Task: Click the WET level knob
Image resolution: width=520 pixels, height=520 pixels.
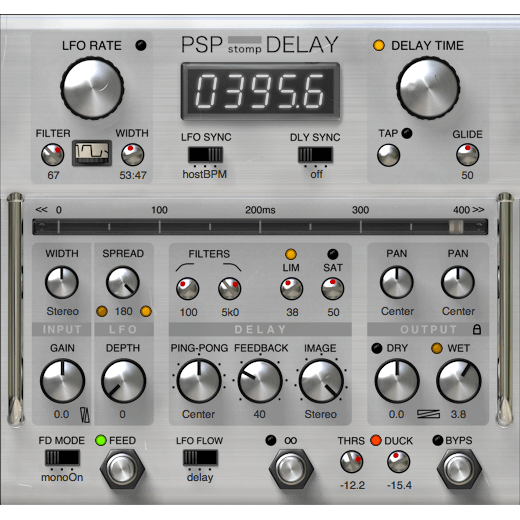Action: tap(459, 381)
